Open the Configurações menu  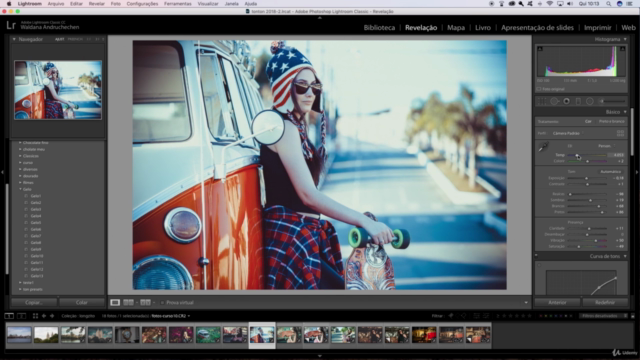[142, 4]
